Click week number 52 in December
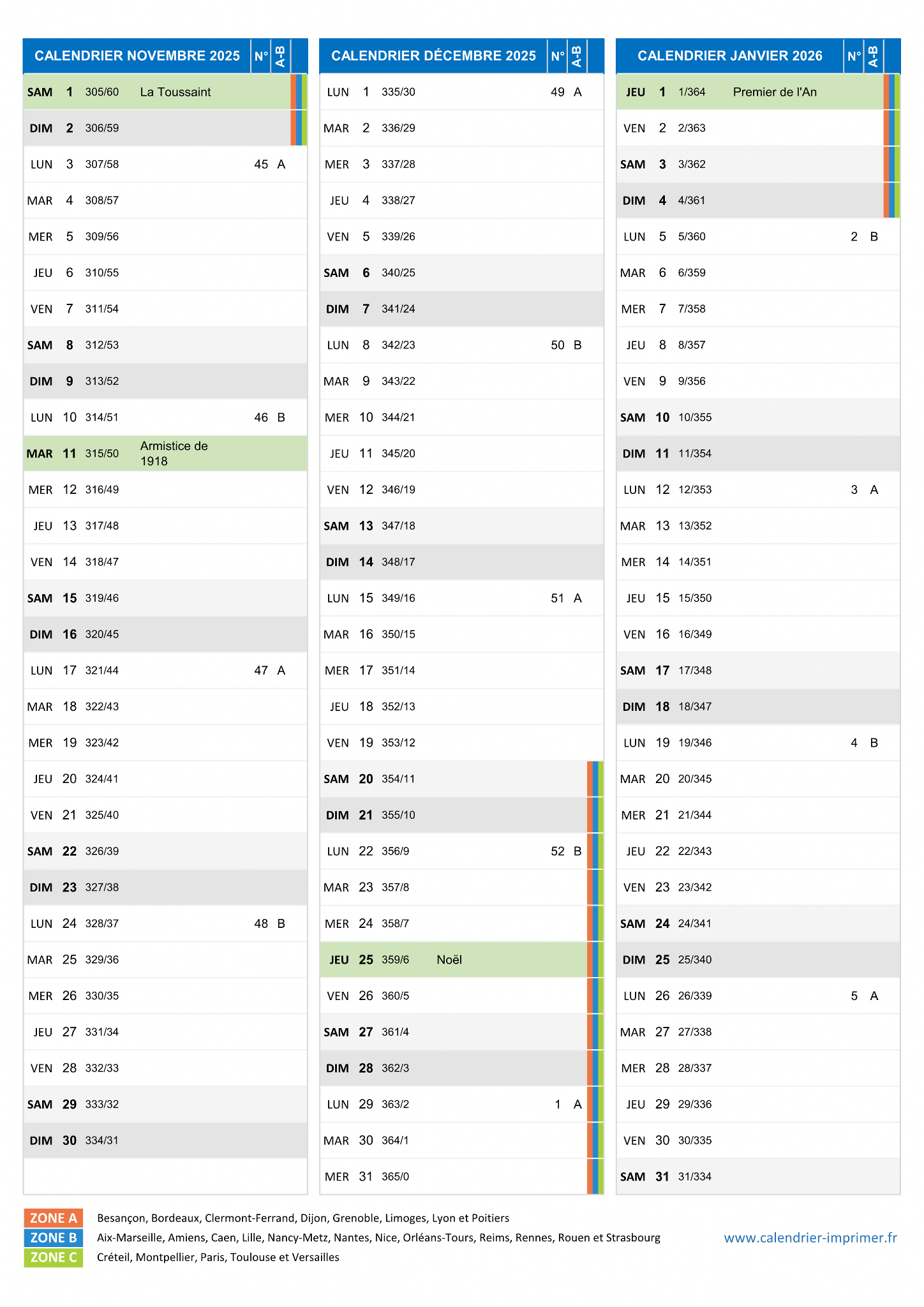Image resolution: width=924 pixels, height=1307 pixels. point(558,851)
